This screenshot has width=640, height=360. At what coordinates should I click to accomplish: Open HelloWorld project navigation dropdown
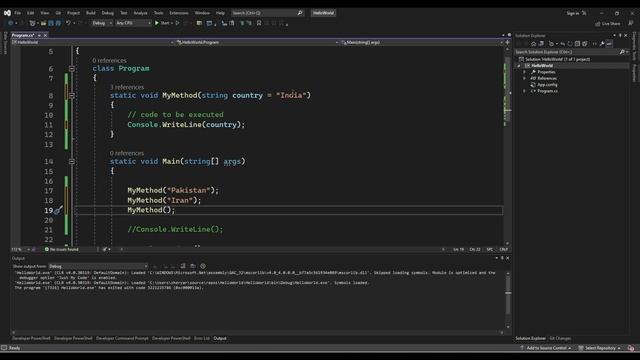click(93, 42)
